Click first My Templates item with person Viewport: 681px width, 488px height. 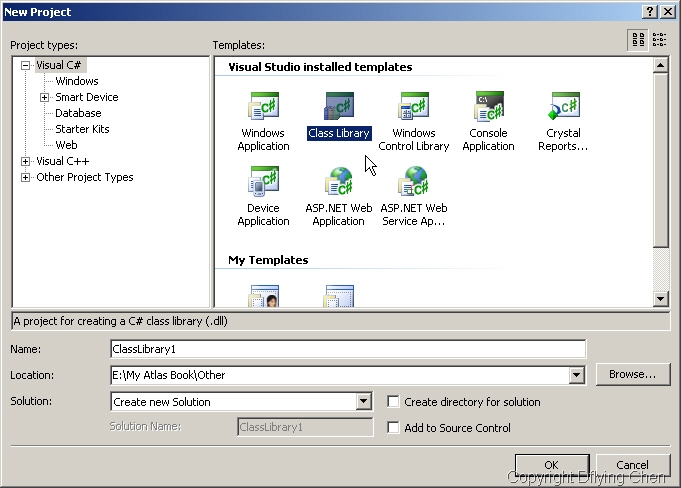[x=264, y=296]
